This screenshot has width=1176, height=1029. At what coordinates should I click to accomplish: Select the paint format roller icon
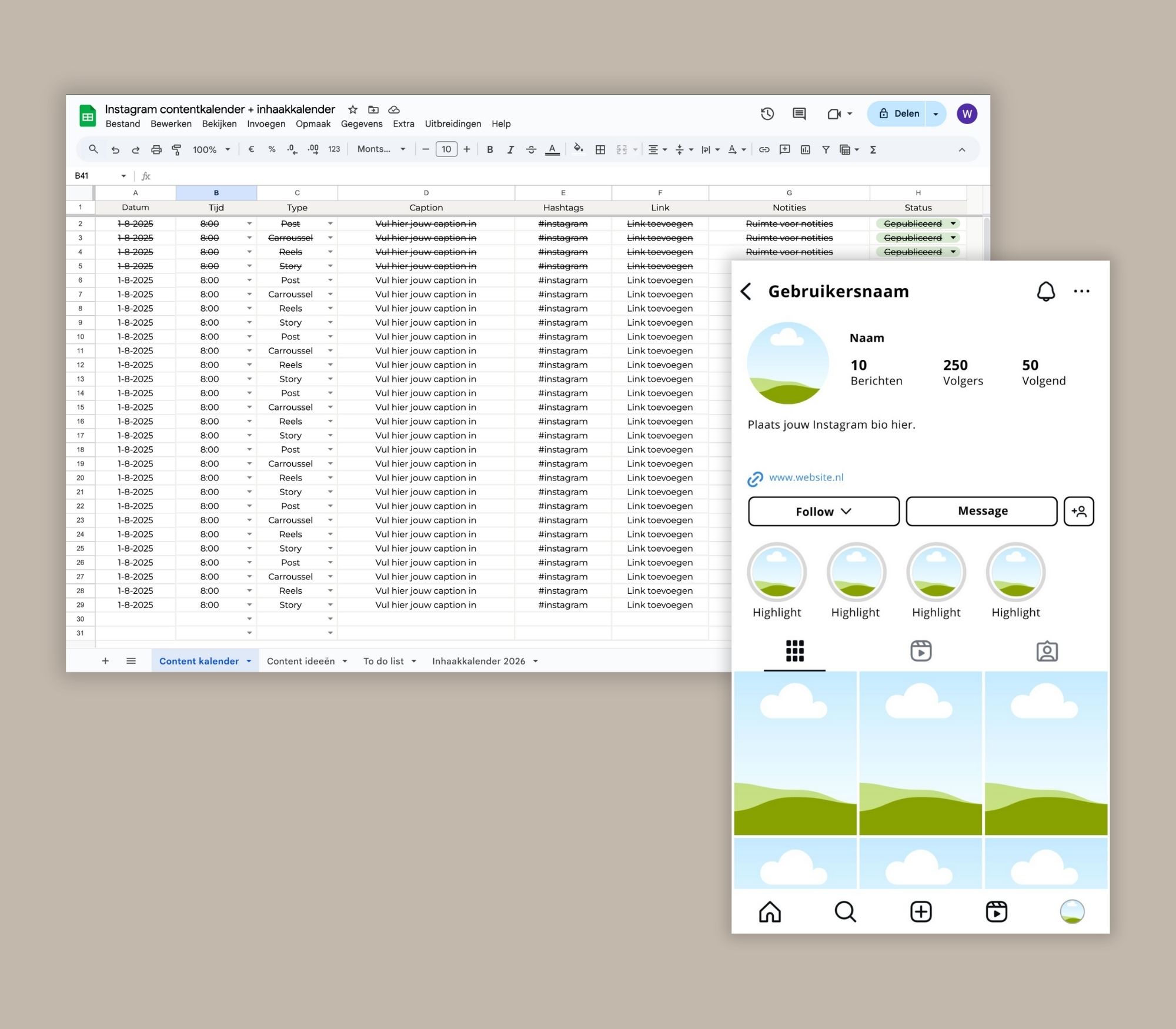pyautogui.click(x=176, y=150)
